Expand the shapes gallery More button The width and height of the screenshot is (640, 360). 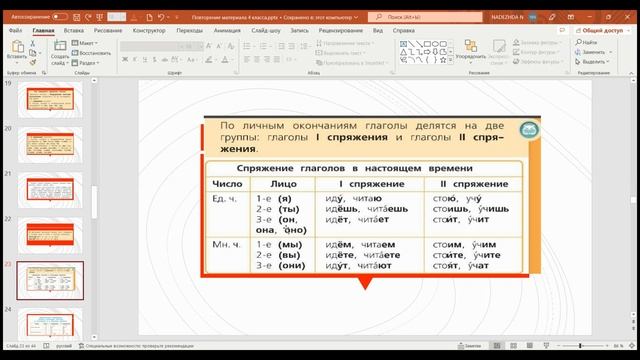pyautogui.click(x=451, y=60)
